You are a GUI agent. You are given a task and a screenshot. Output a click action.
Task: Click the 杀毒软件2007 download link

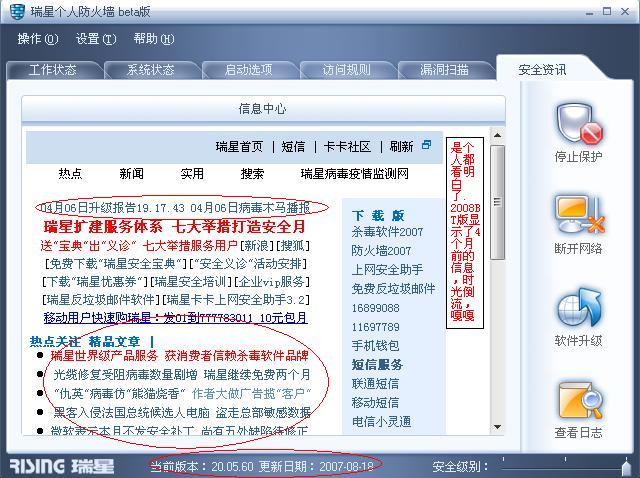point(387,232)
